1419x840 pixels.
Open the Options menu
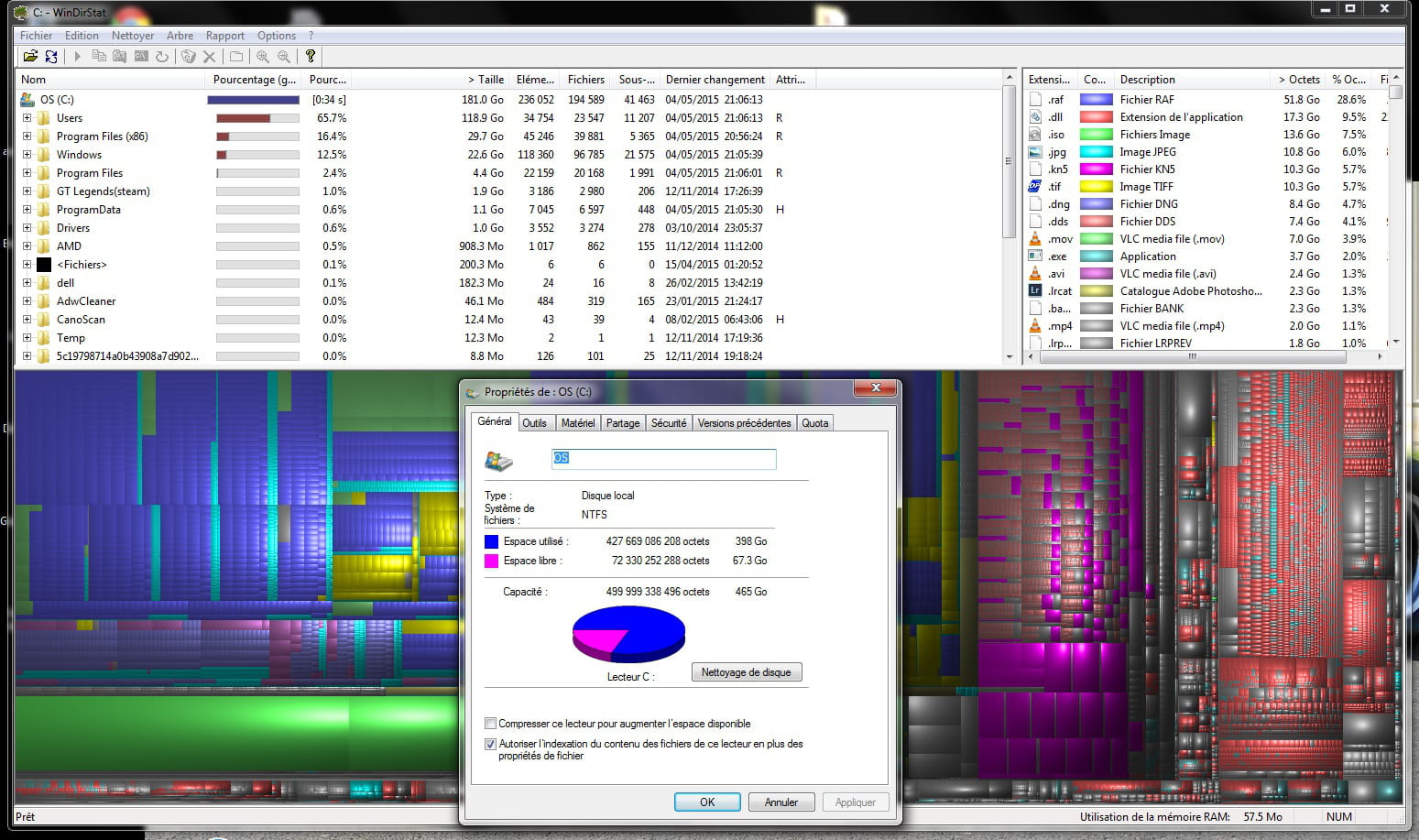click(x=277, y=36)
